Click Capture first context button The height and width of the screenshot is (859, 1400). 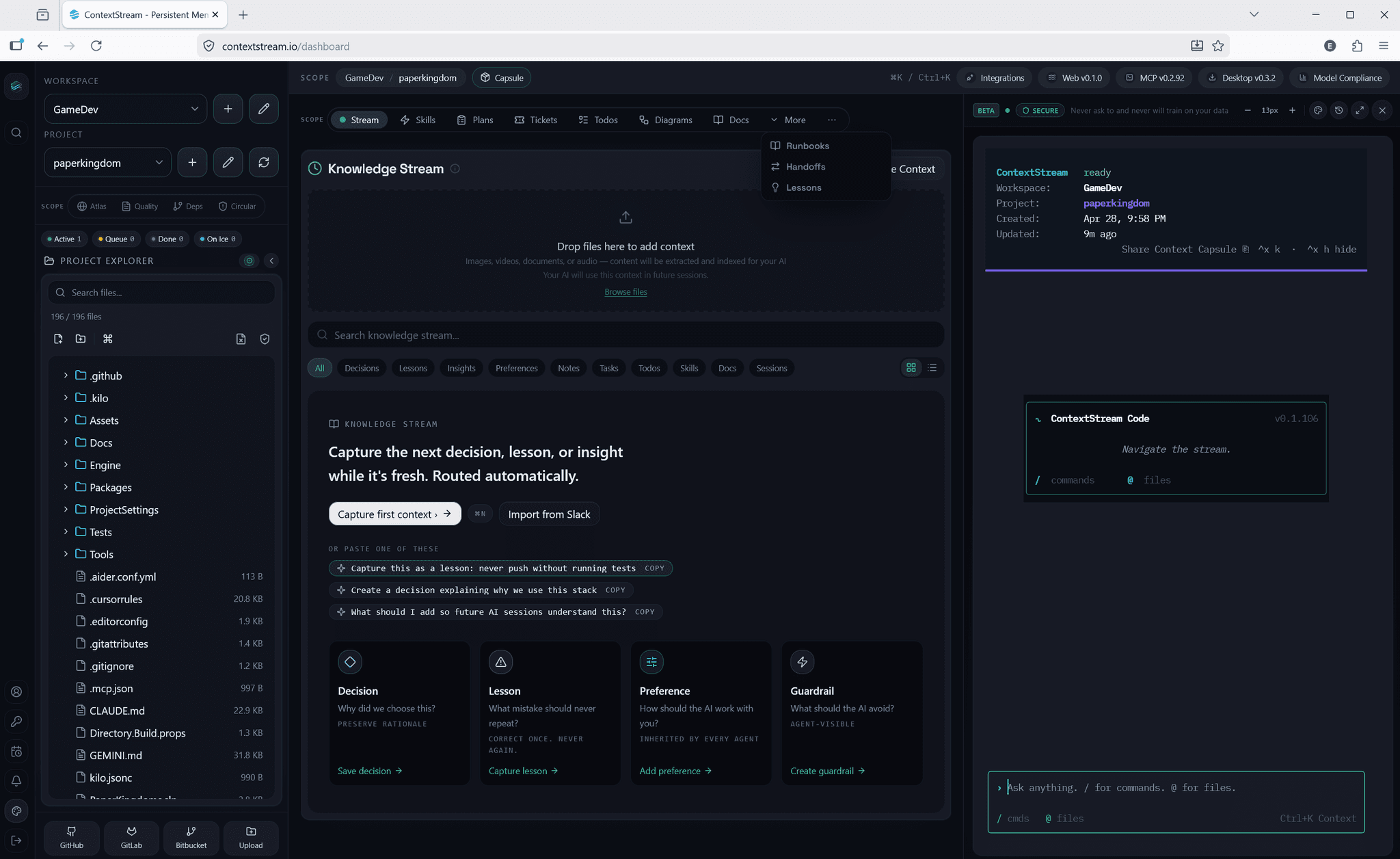tap(394, 514)
